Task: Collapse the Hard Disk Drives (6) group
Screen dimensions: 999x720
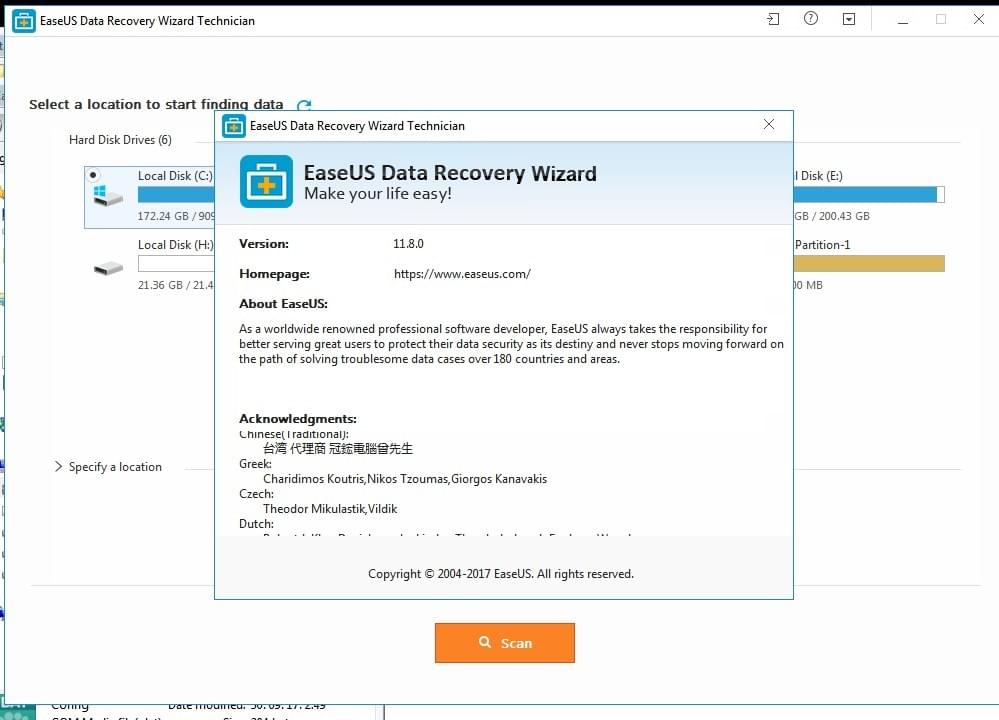Action: tap(120, 140)
